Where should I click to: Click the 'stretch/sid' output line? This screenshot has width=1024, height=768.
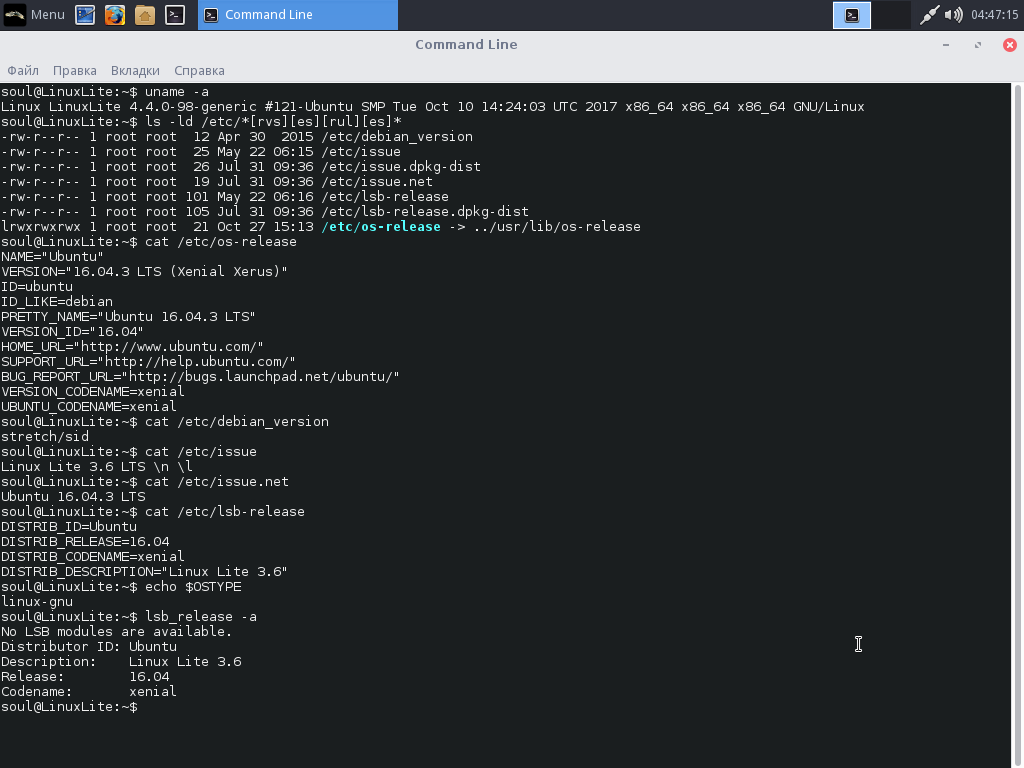pos(45,437)
